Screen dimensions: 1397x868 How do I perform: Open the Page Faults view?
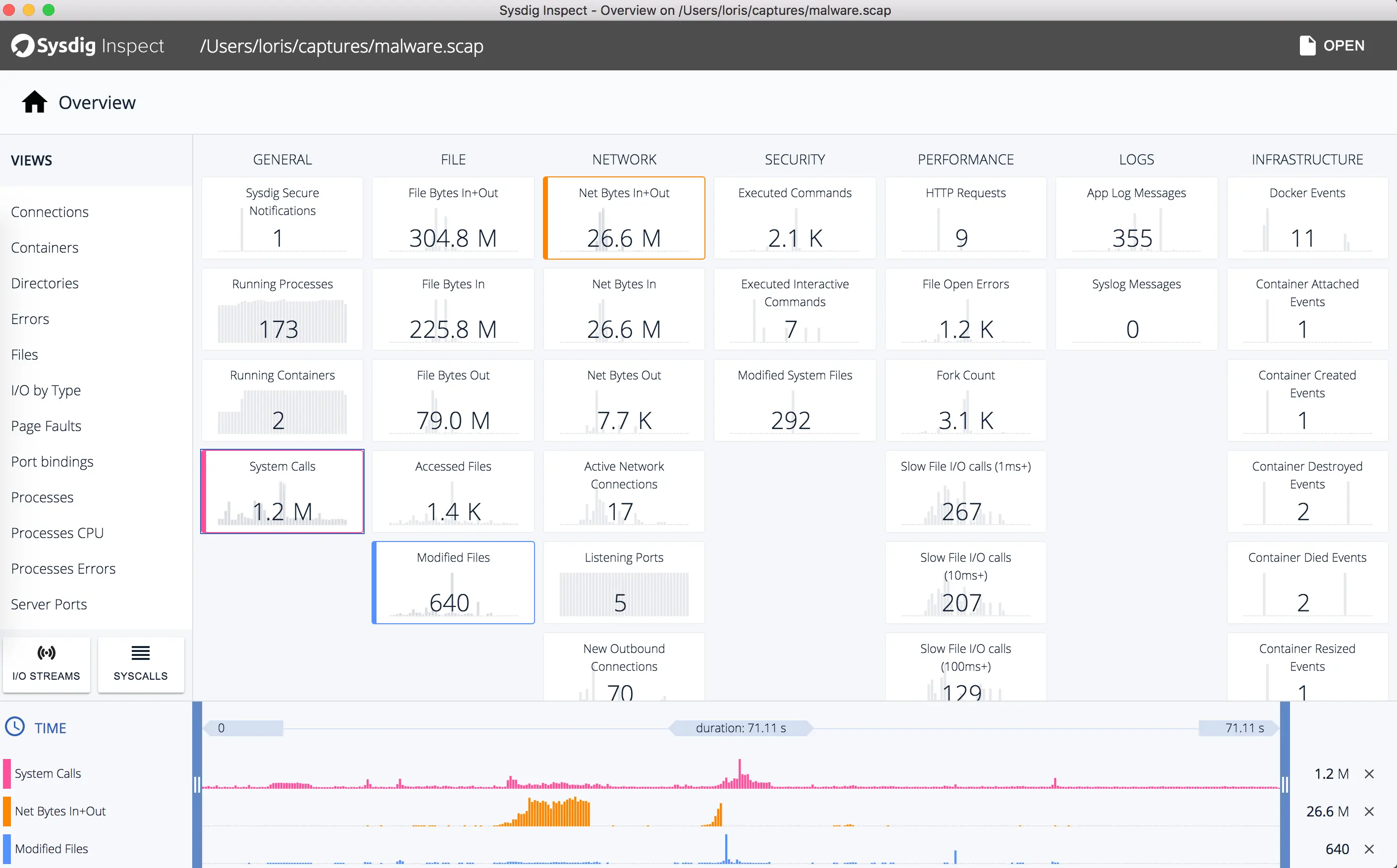click(x=46, y=426)
